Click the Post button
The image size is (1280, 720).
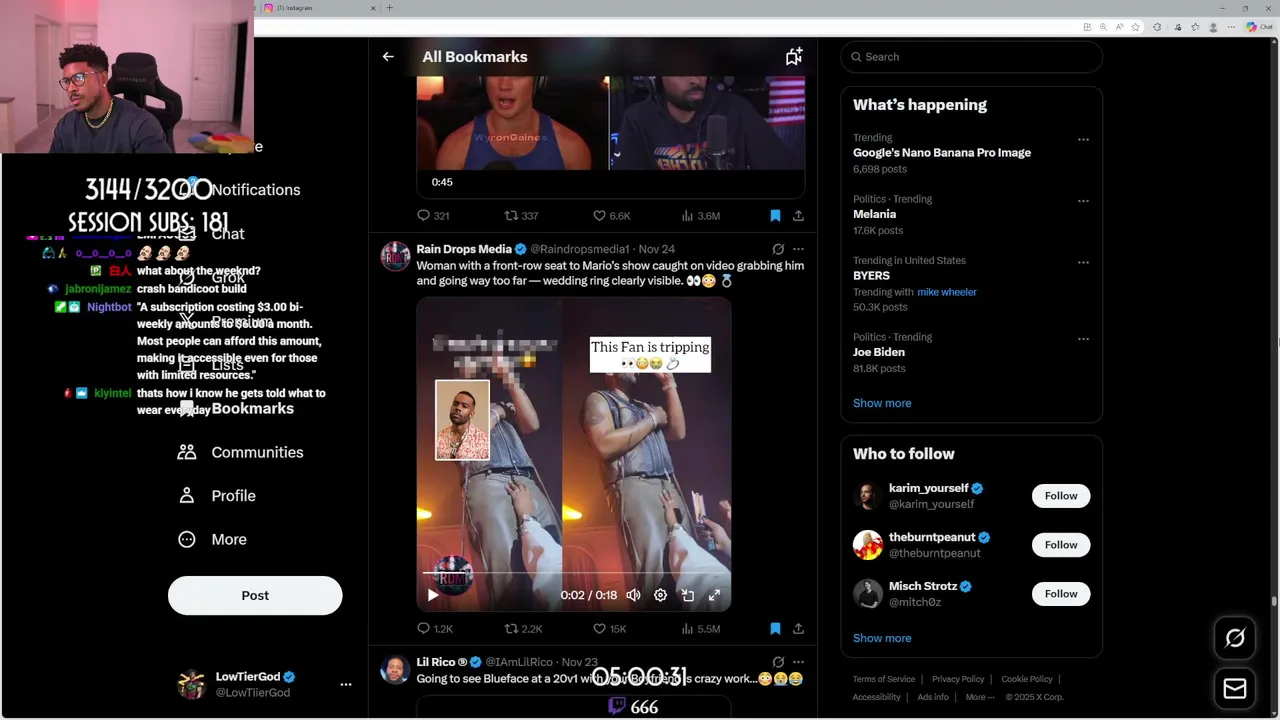click(x=255, y=595)
